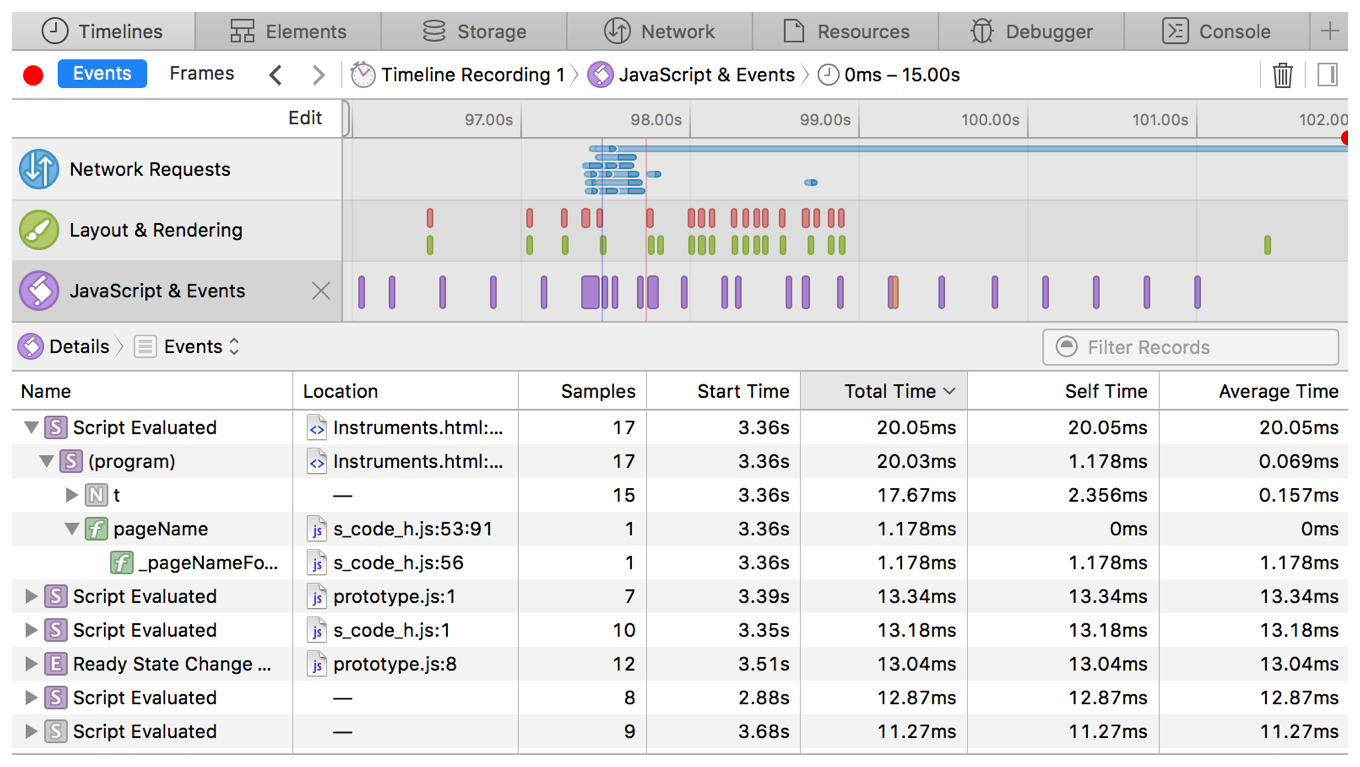The width and height of the screenshot is (1360, 767).
Task: Go back with the left chevron arrow
Action: coord(276,75)
